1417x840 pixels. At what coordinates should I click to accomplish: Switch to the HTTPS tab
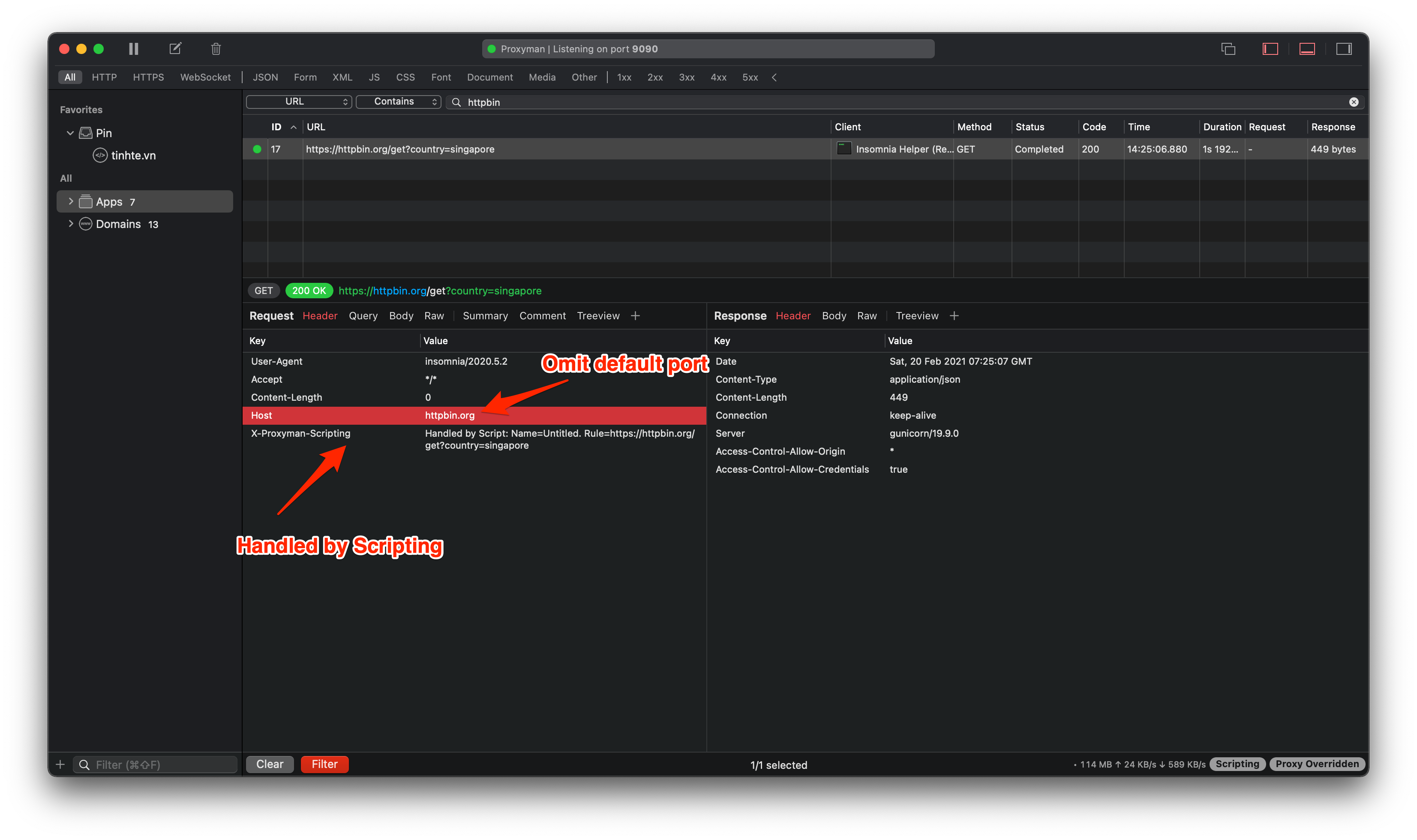[148, 77]
